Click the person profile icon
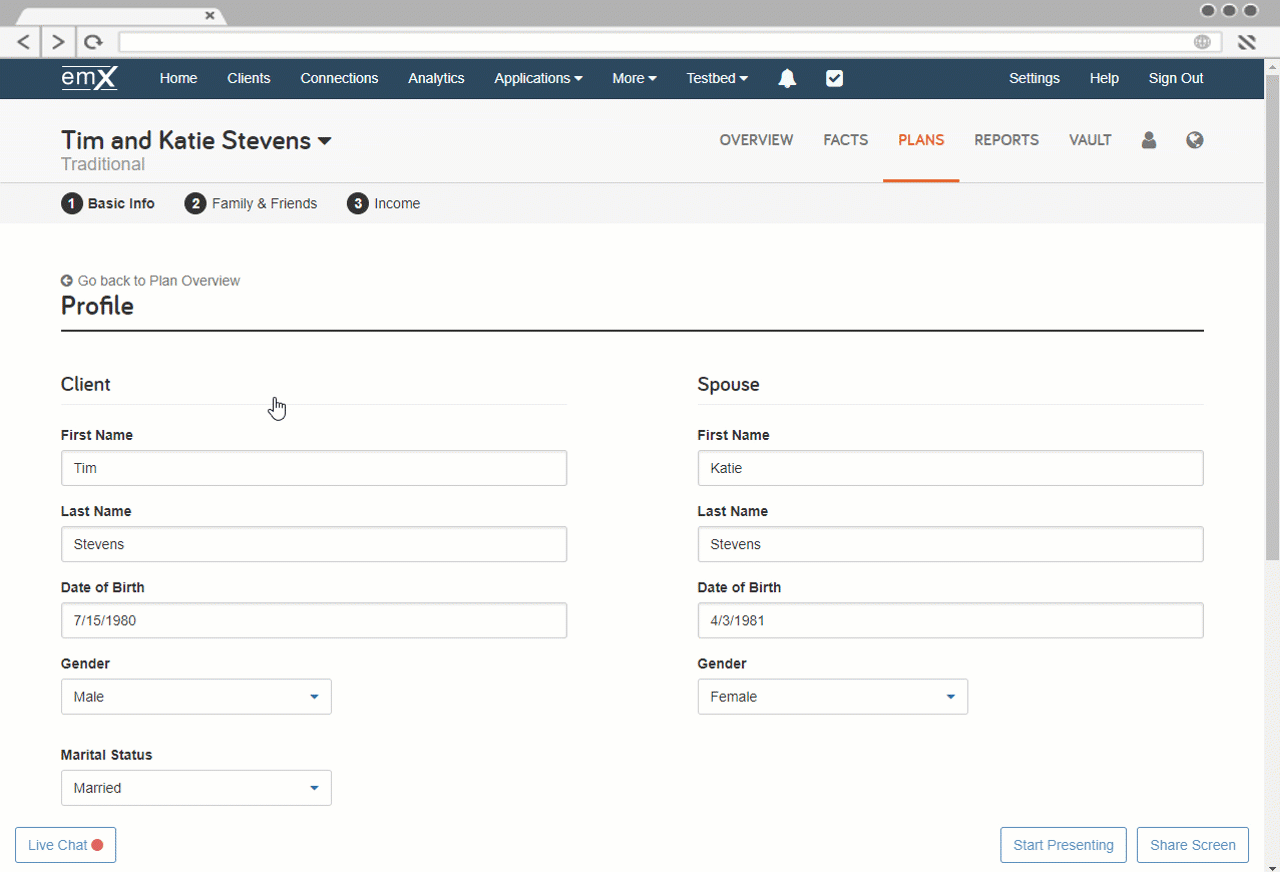Image resolution: width=1280 pixels, height=872 pixels. point(1149,140)
